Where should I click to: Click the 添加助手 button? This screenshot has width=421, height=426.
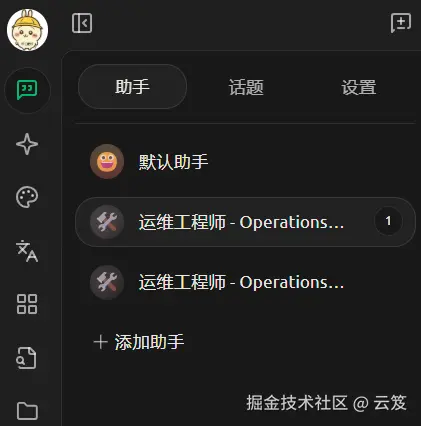(x=139, y=342)
